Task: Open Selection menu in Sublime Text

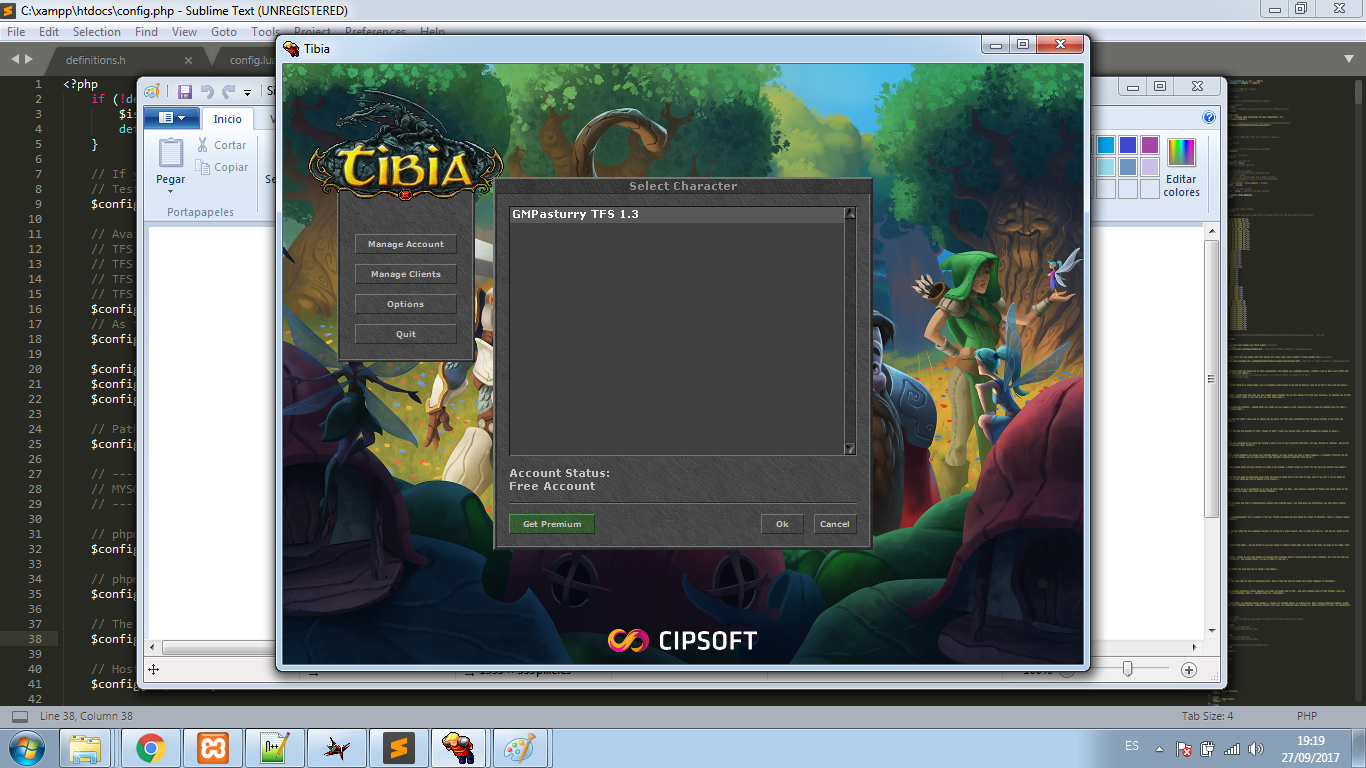Action: [96, 32]
